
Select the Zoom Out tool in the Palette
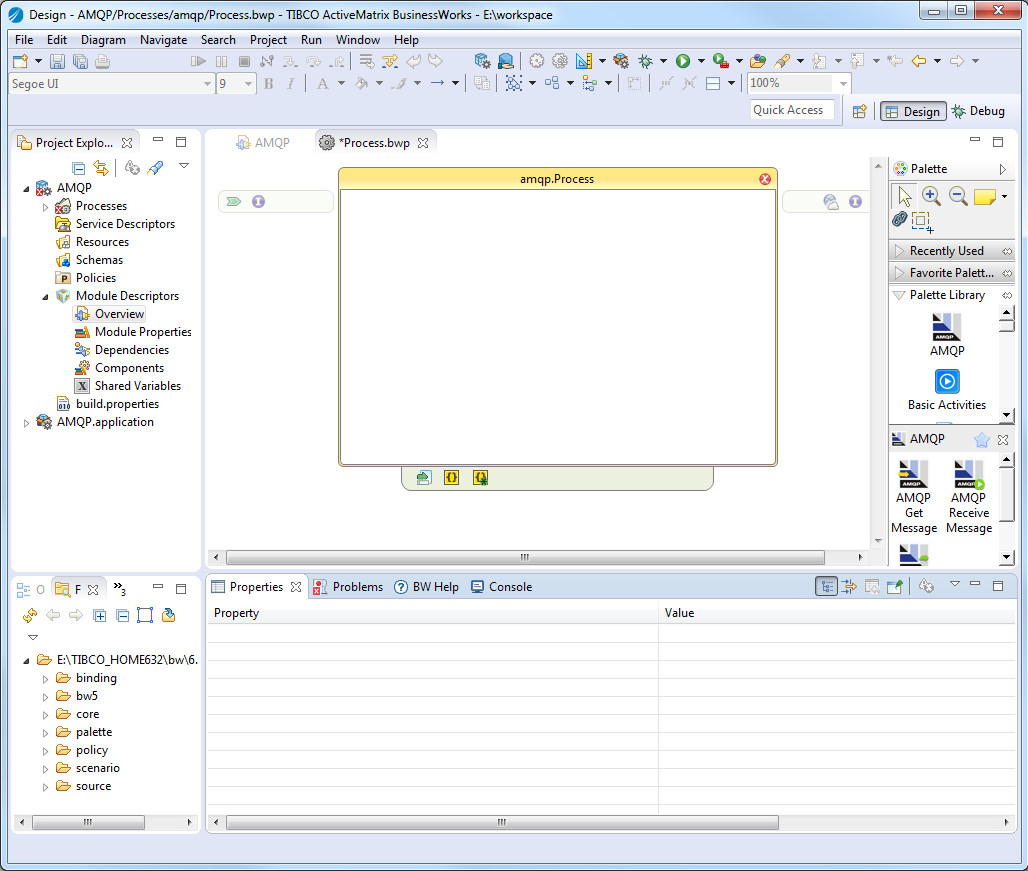[958, 195]
